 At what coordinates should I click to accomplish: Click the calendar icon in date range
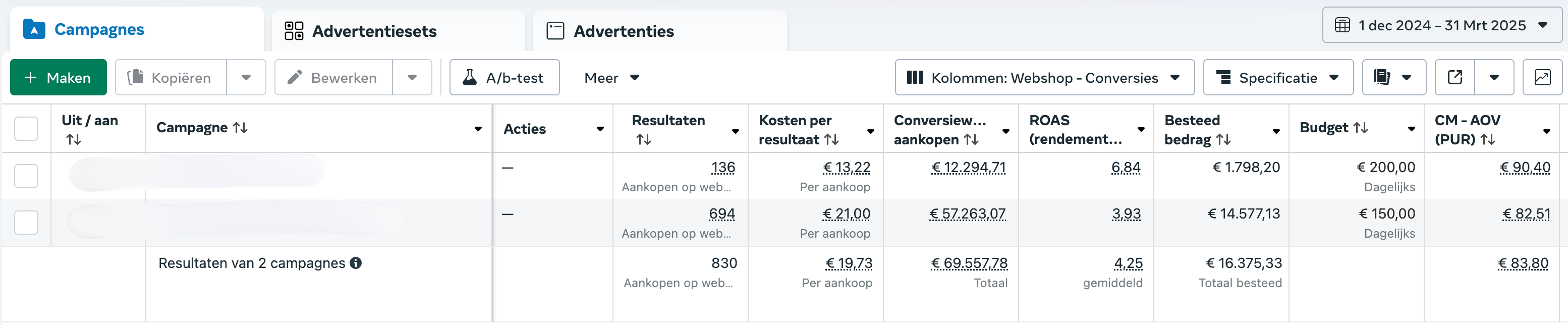pos(1342,25)
